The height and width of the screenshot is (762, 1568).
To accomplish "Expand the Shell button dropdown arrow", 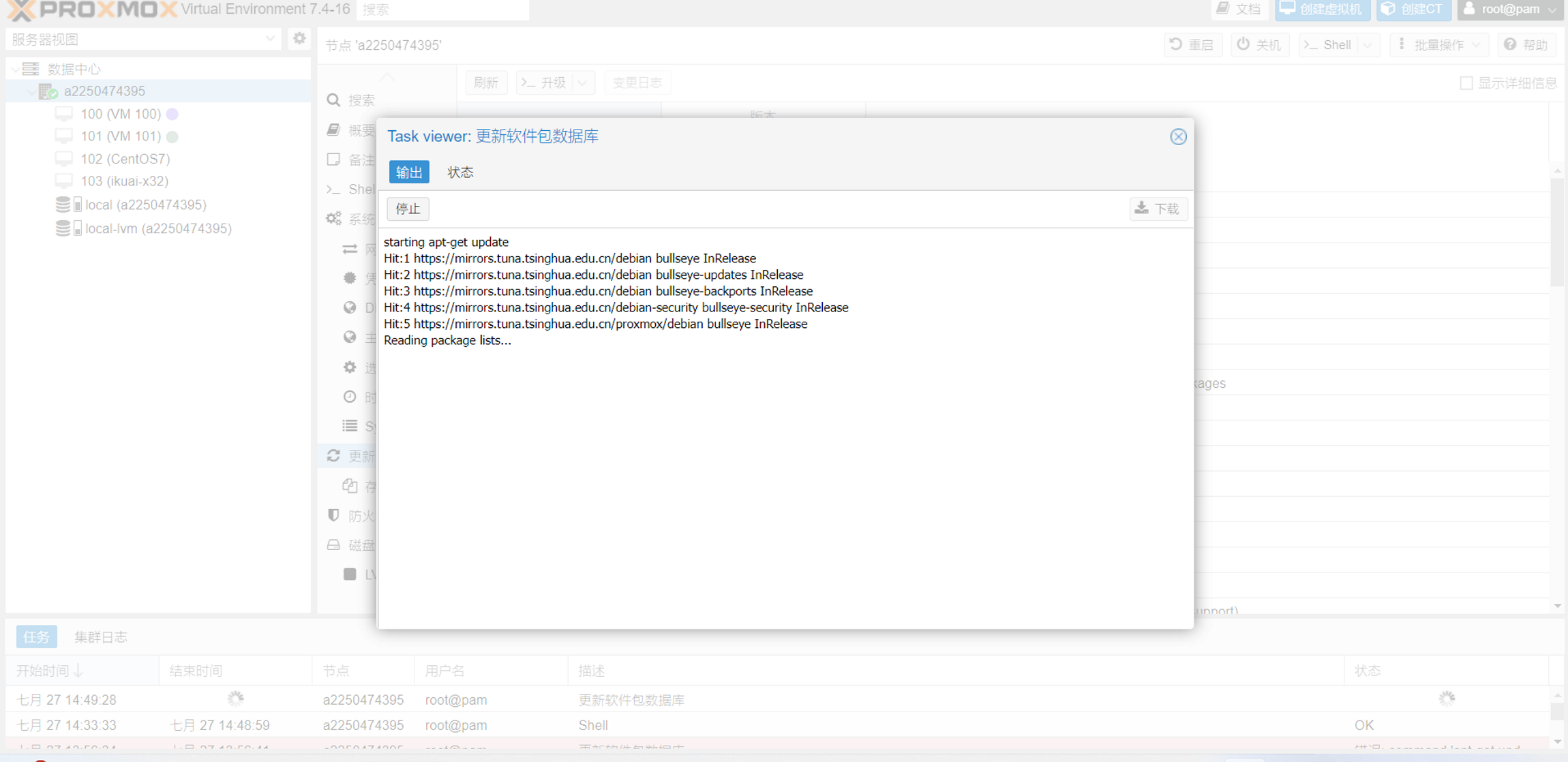I will 1368,45.
